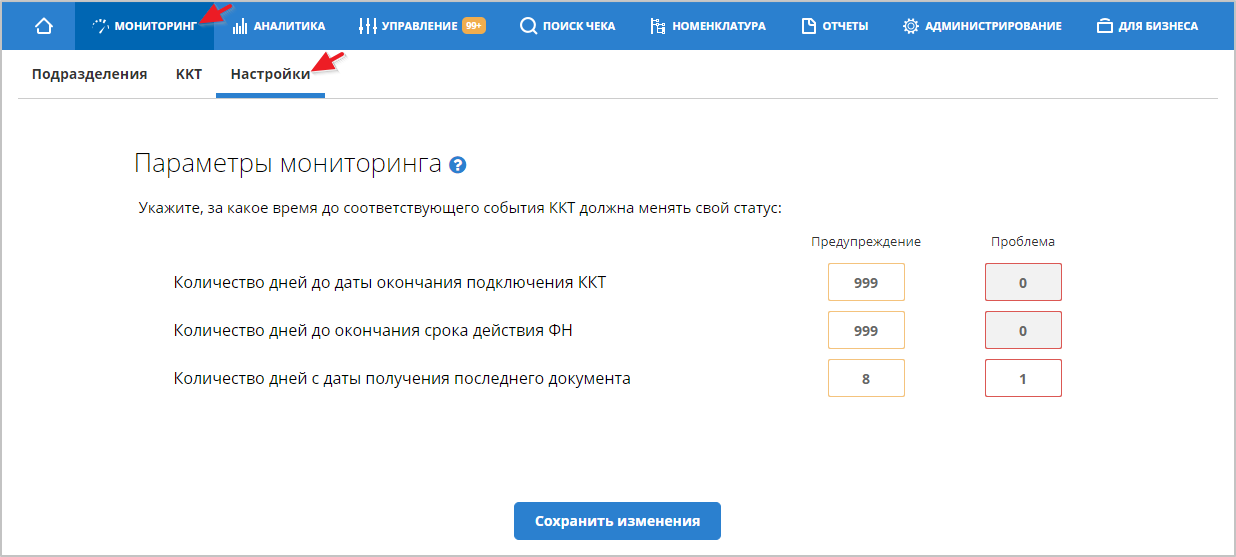1236x557 pixels.
Task: Switch to the ККТ tab
Action: tap(188, 74)
